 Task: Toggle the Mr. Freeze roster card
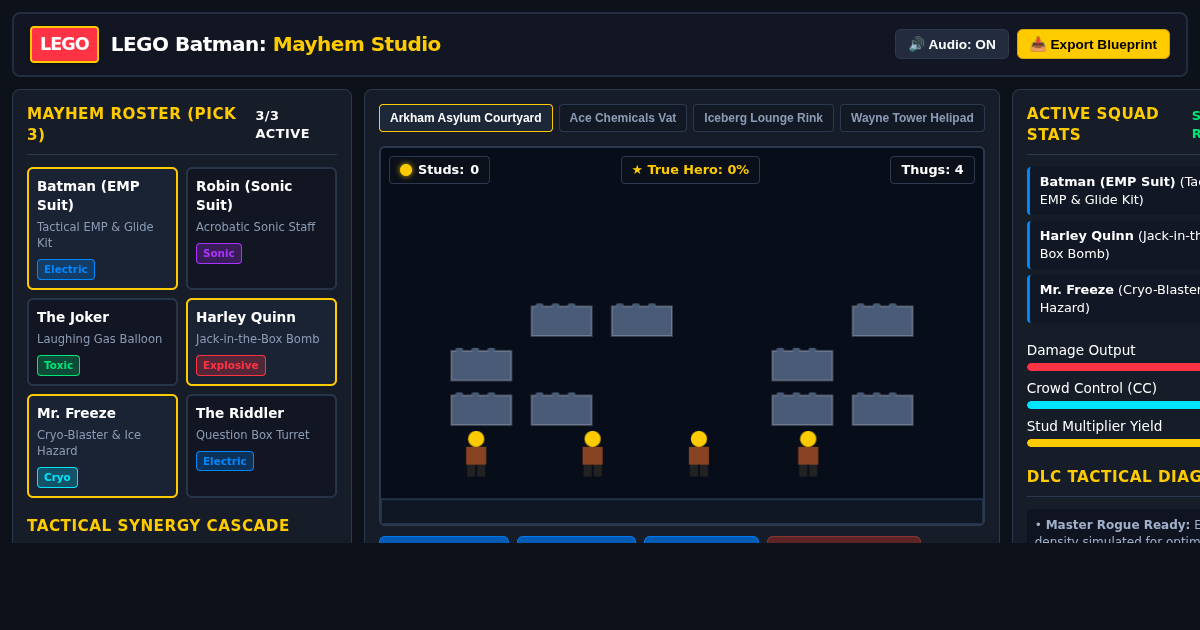point(102,446)
